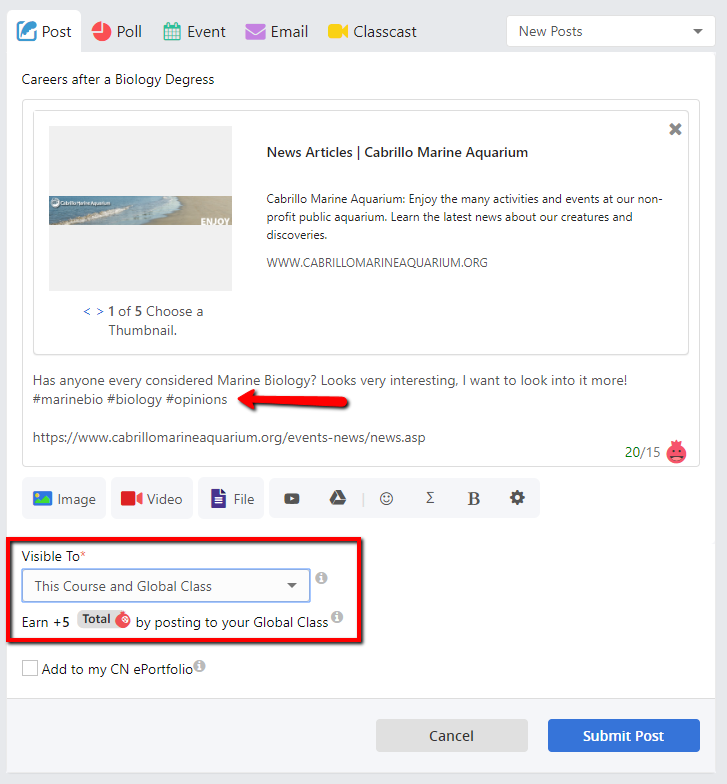Click the info icon beside Visible To dropdown
The width and height of the screenshot is (727, 784).
click(x=322, y=578)
